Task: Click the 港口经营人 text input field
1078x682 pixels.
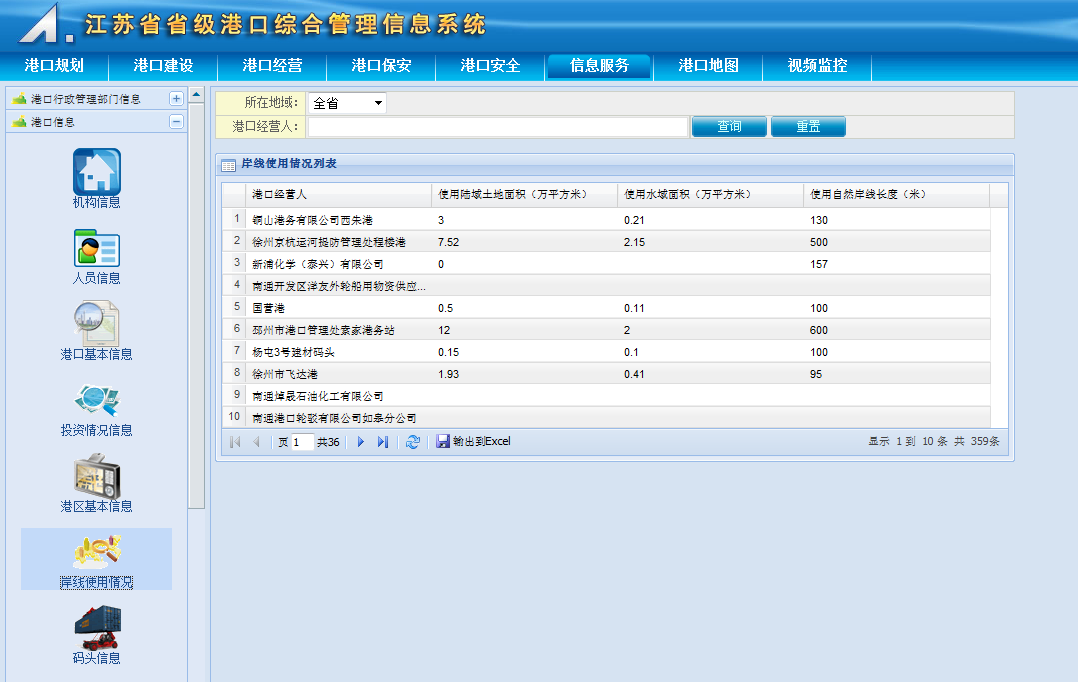Action: point(497,127)
